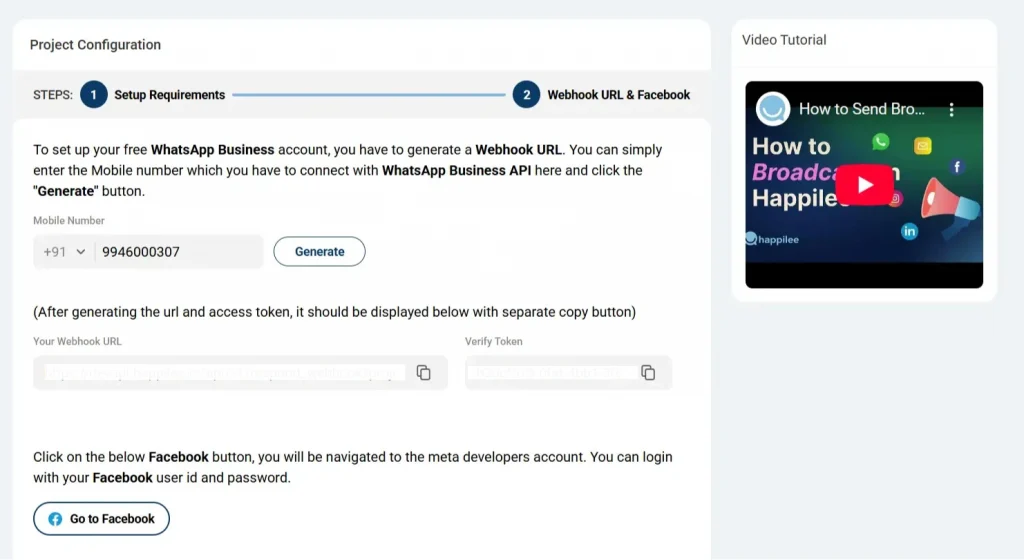The height and width of the screenshot is (560, 1024).
Task: Click the Go to Facebook button
Action: (x=102, y=519)
